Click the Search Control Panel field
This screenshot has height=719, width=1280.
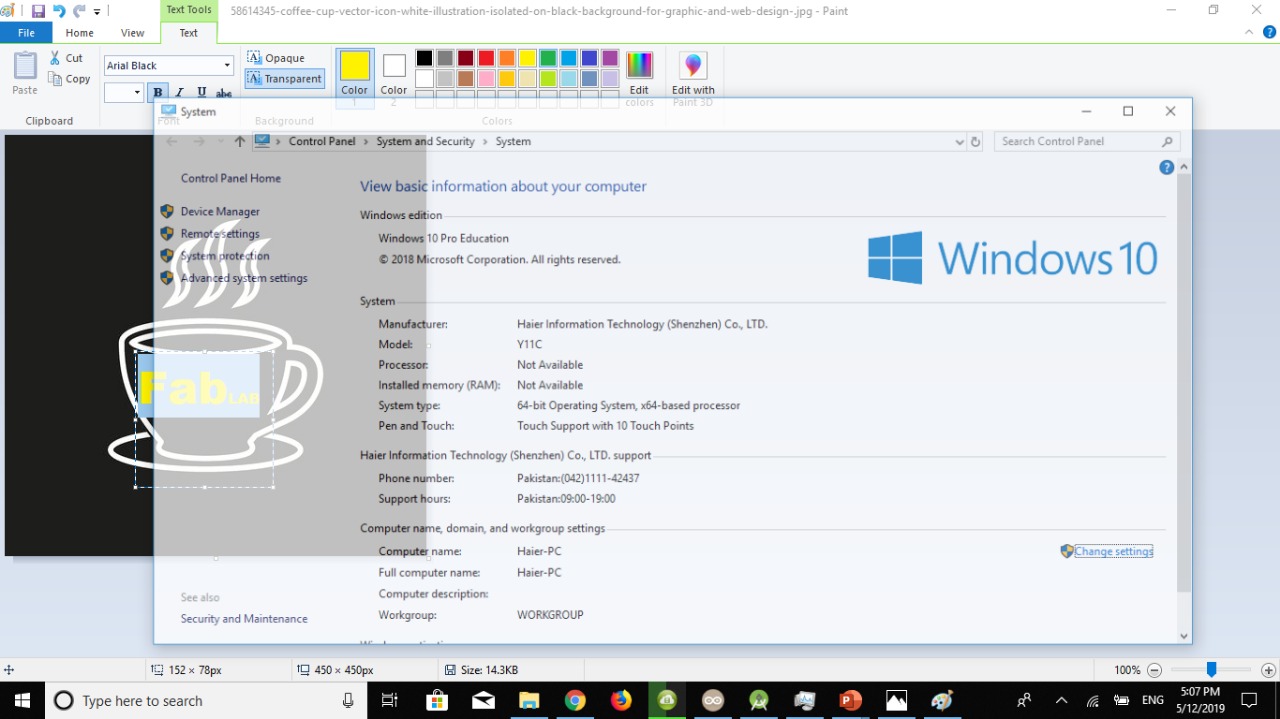(x=1088, y=141)
